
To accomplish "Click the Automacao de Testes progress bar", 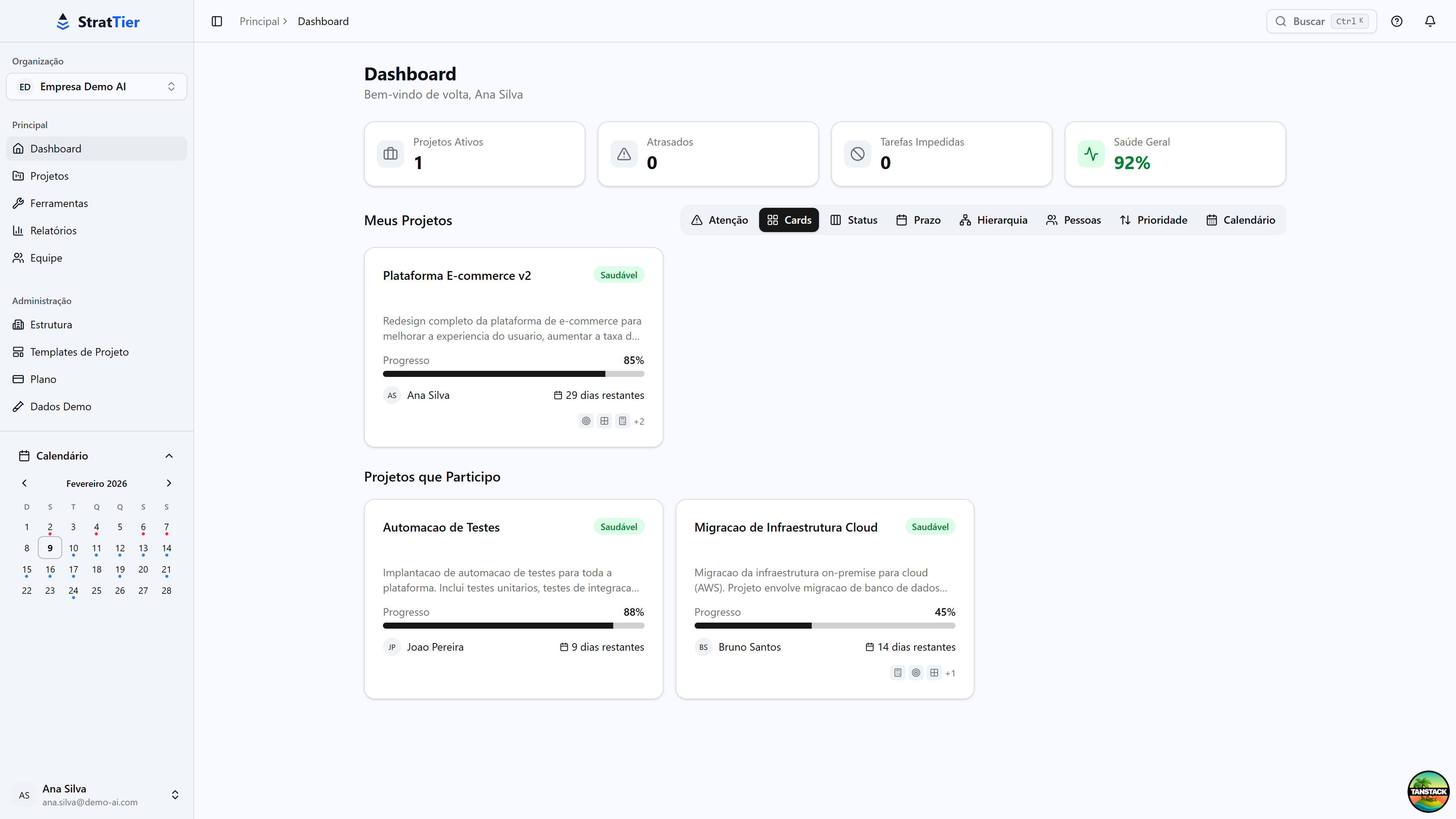I will tap(513, 626).
